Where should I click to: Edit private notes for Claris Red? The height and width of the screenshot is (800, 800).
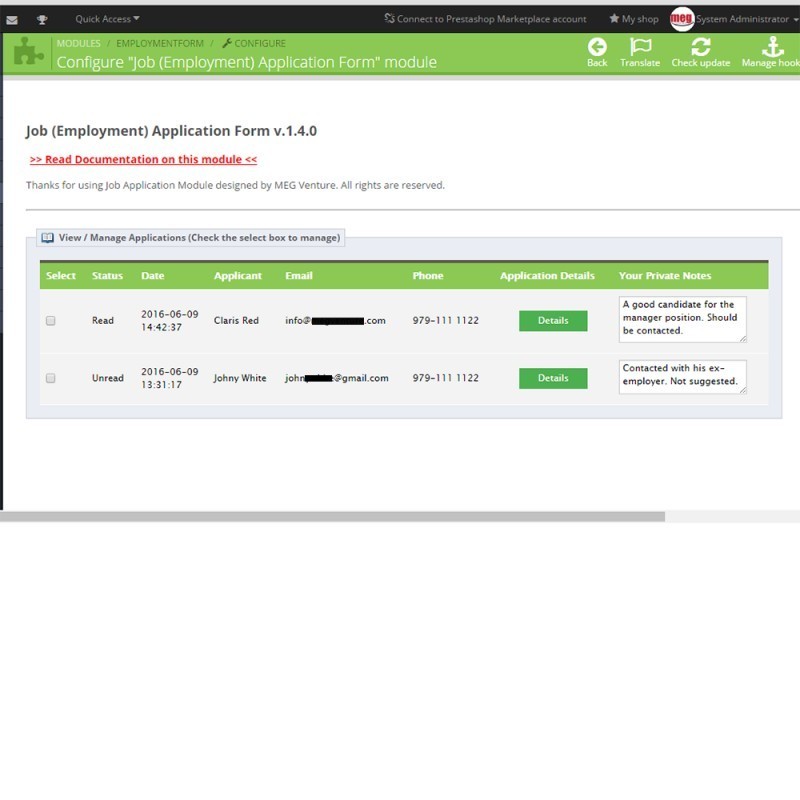(683, 319)
